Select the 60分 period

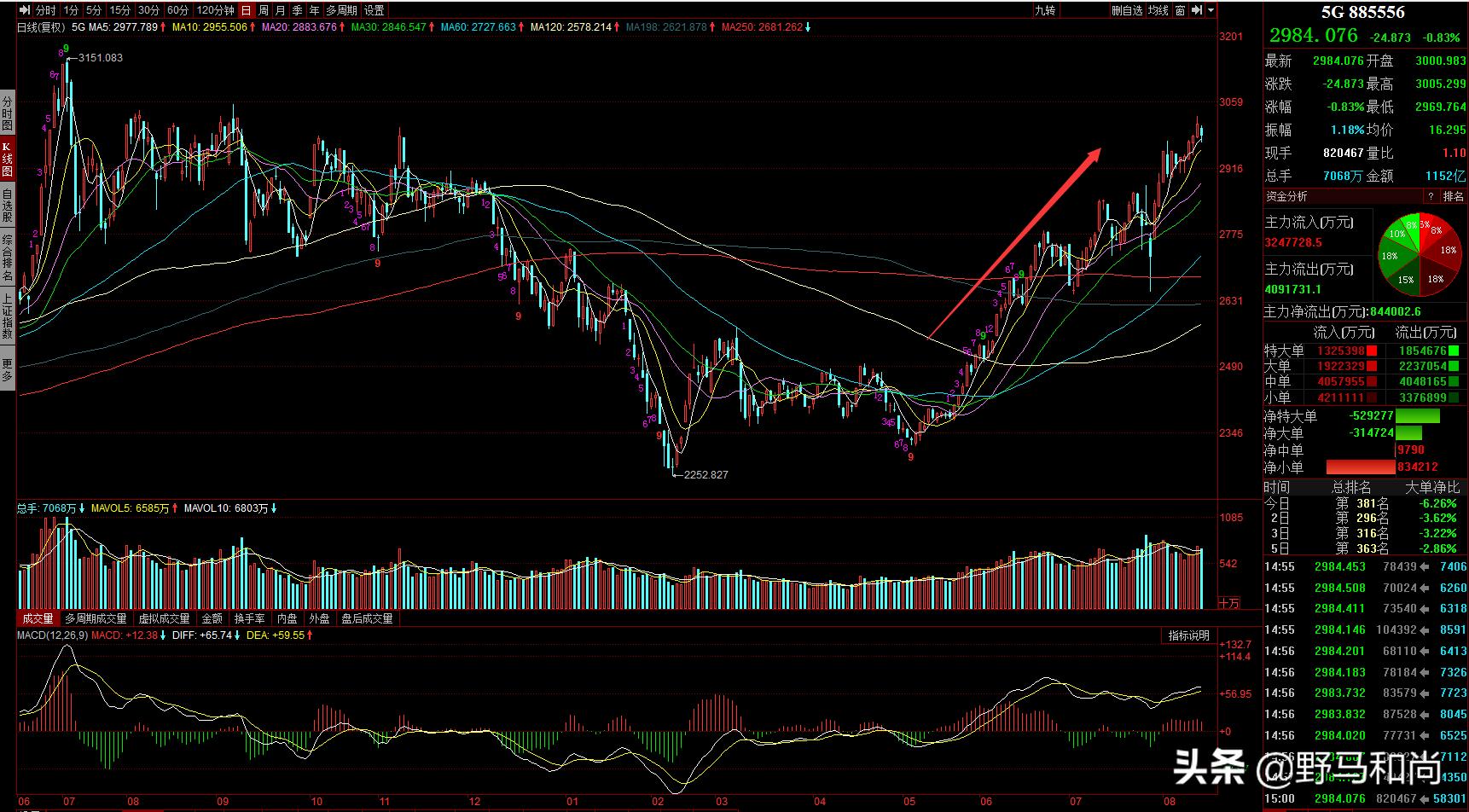click(x=177, y=10)
